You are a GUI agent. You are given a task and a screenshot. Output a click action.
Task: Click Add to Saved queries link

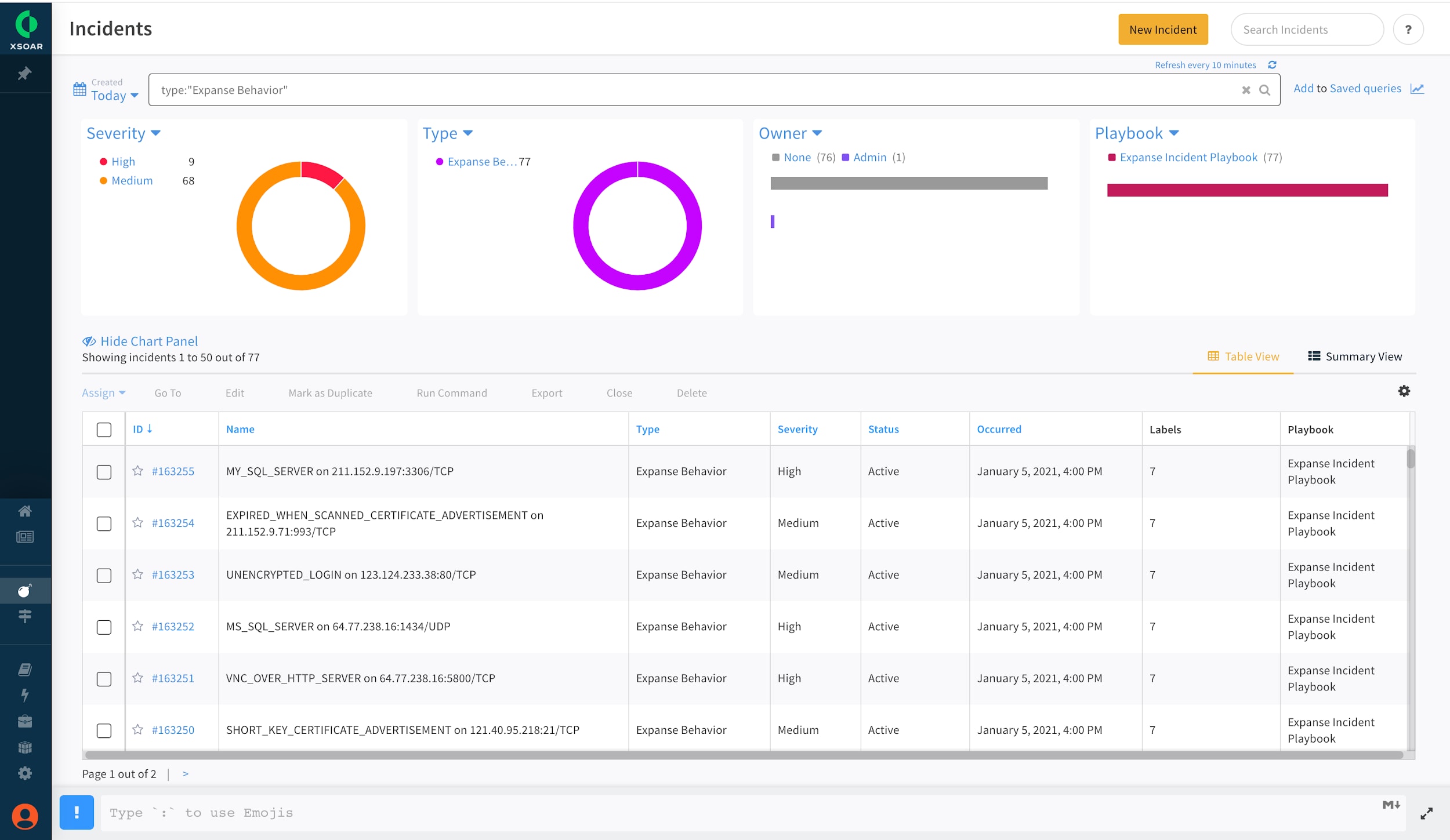click(1347, 89)
